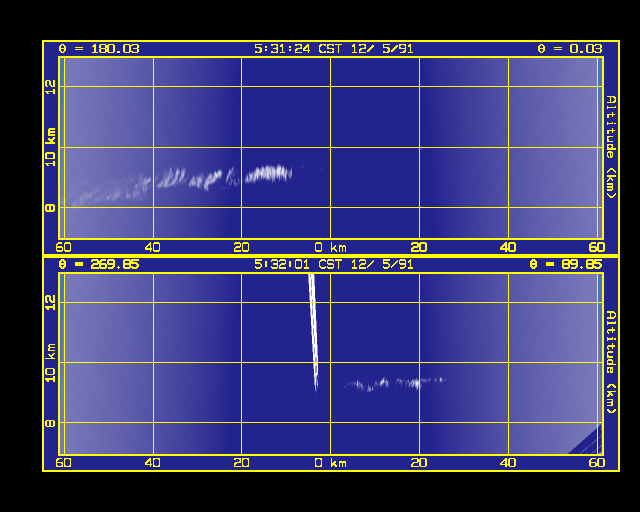Image resolution: width=640 pixels, height=512 pixels.
Task: Select the 10 km altitude tick in the 5:32:01 panel
Action: coord(50,363)
